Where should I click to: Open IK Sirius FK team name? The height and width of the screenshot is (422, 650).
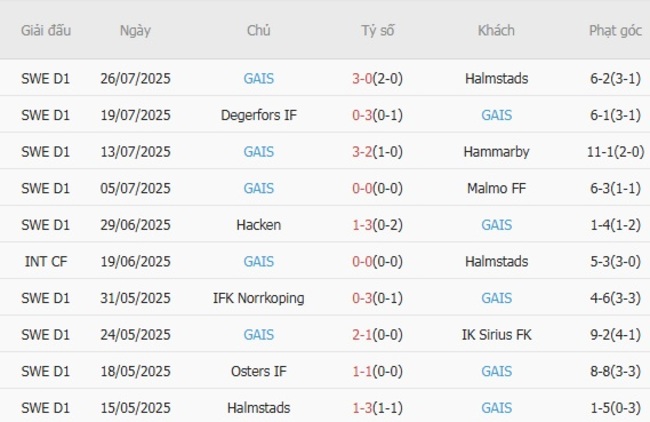[x=496, y=335]
